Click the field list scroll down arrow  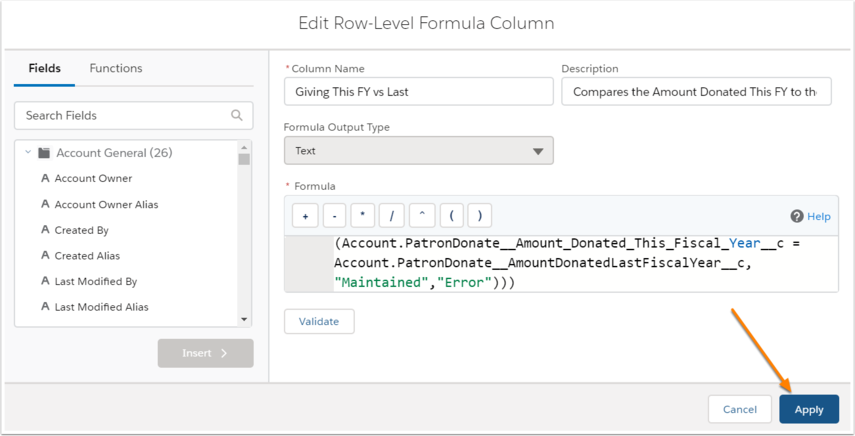click(x=244, y=319)
